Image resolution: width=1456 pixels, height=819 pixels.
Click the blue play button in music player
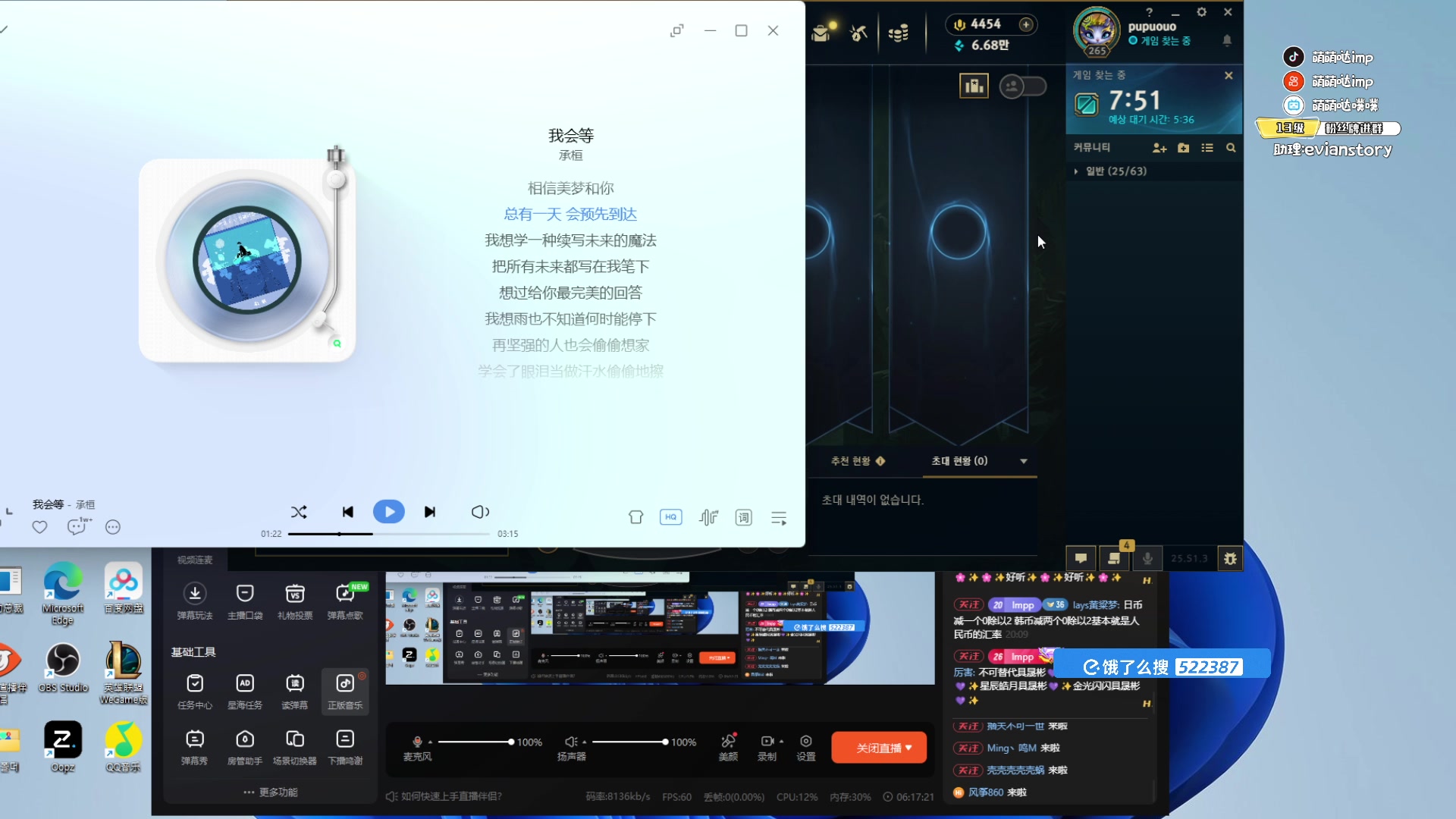[x=389, y=512]
